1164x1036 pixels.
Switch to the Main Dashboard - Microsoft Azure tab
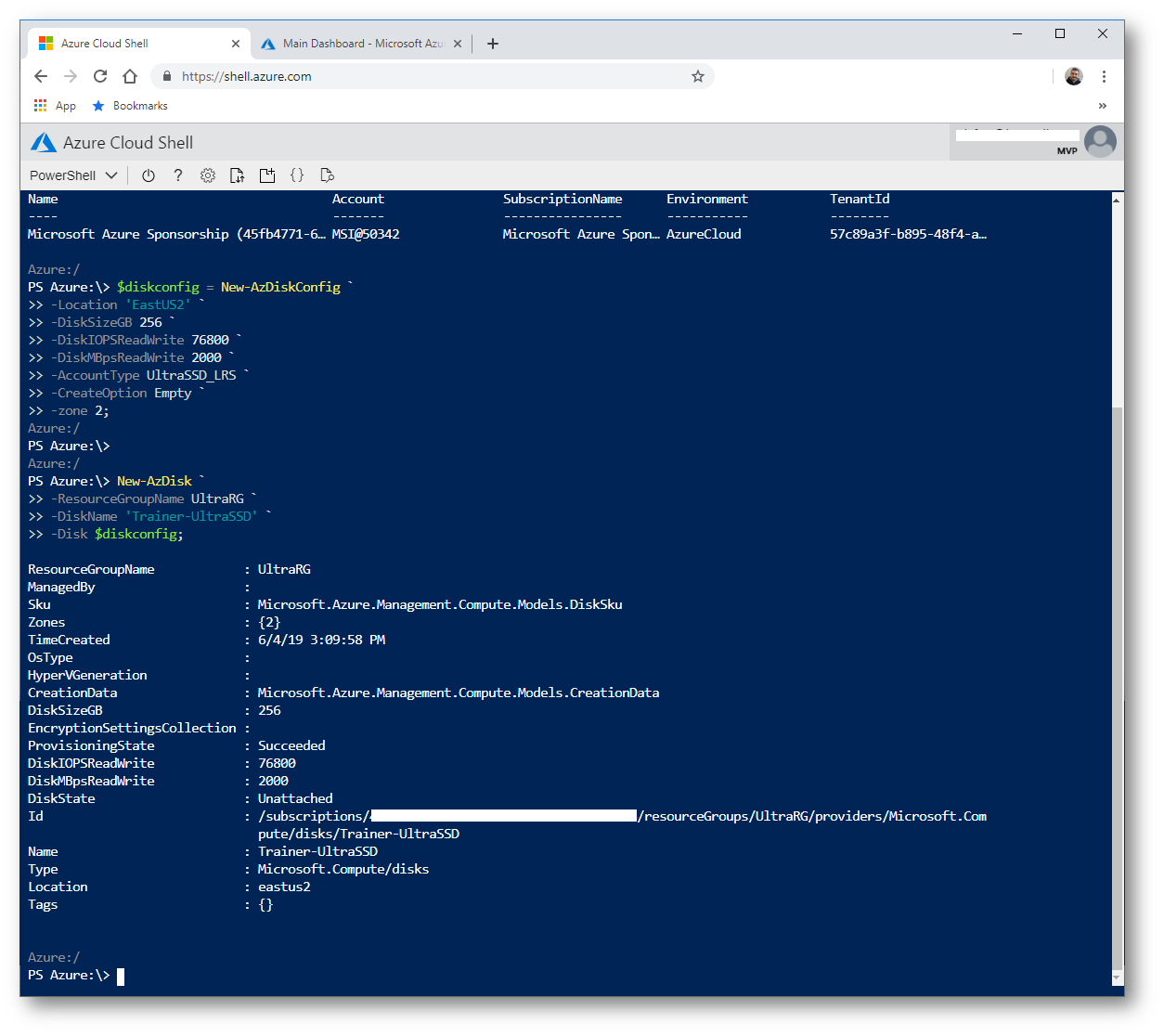(x=362, y=44)
